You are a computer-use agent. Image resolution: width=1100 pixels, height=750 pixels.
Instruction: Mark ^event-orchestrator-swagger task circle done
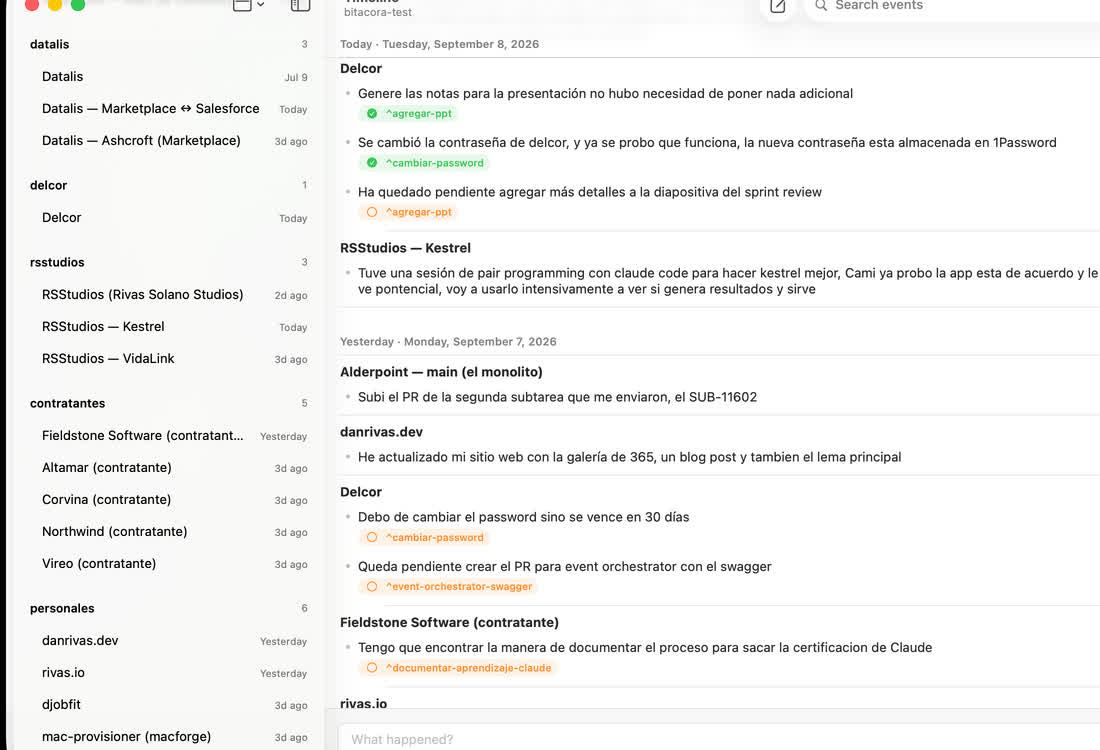tap(372, 587)
